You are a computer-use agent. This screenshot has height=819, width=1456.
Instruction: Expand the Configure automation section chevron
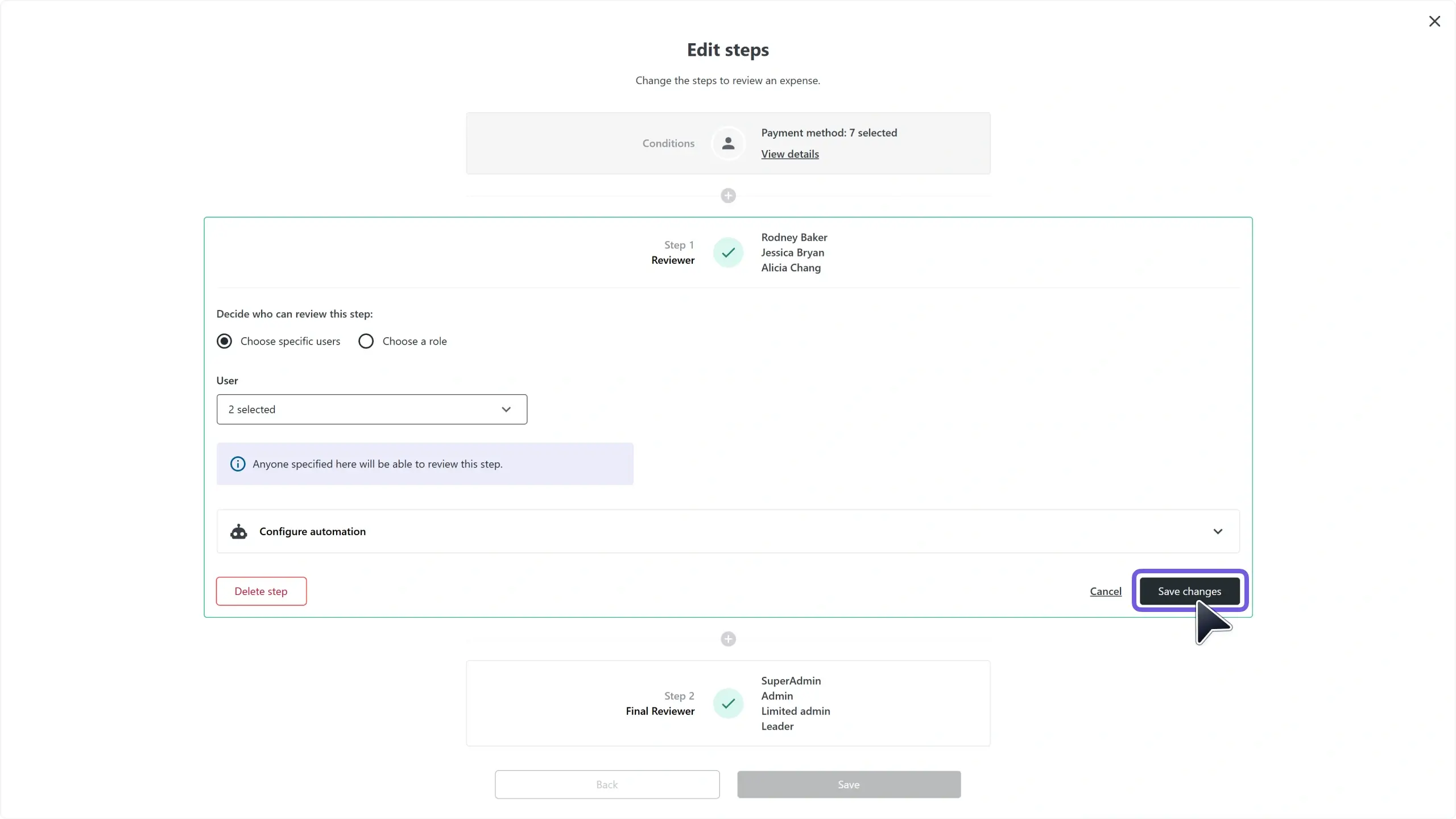click(x=1218, y=532)
